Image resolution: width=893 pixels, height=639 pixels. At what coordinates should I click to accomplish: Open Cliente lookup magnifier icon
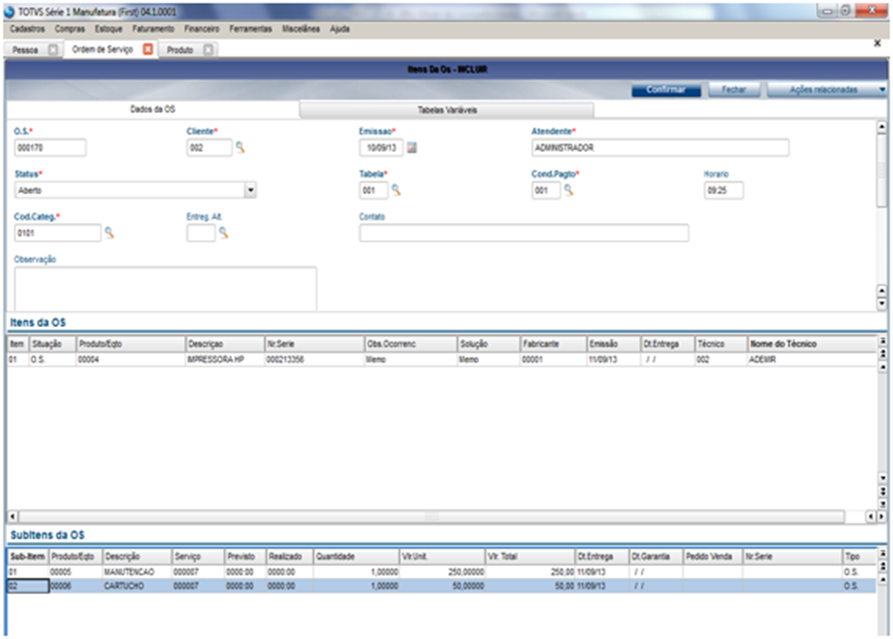240,148
